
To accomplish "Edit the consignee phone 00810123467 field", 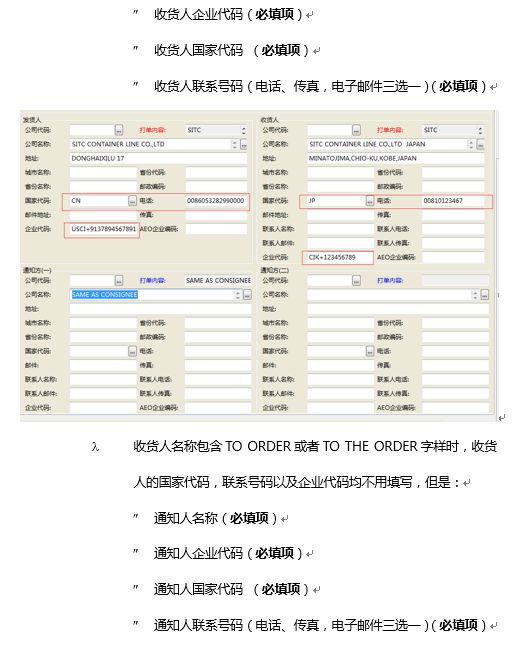I will pos(453,201).
